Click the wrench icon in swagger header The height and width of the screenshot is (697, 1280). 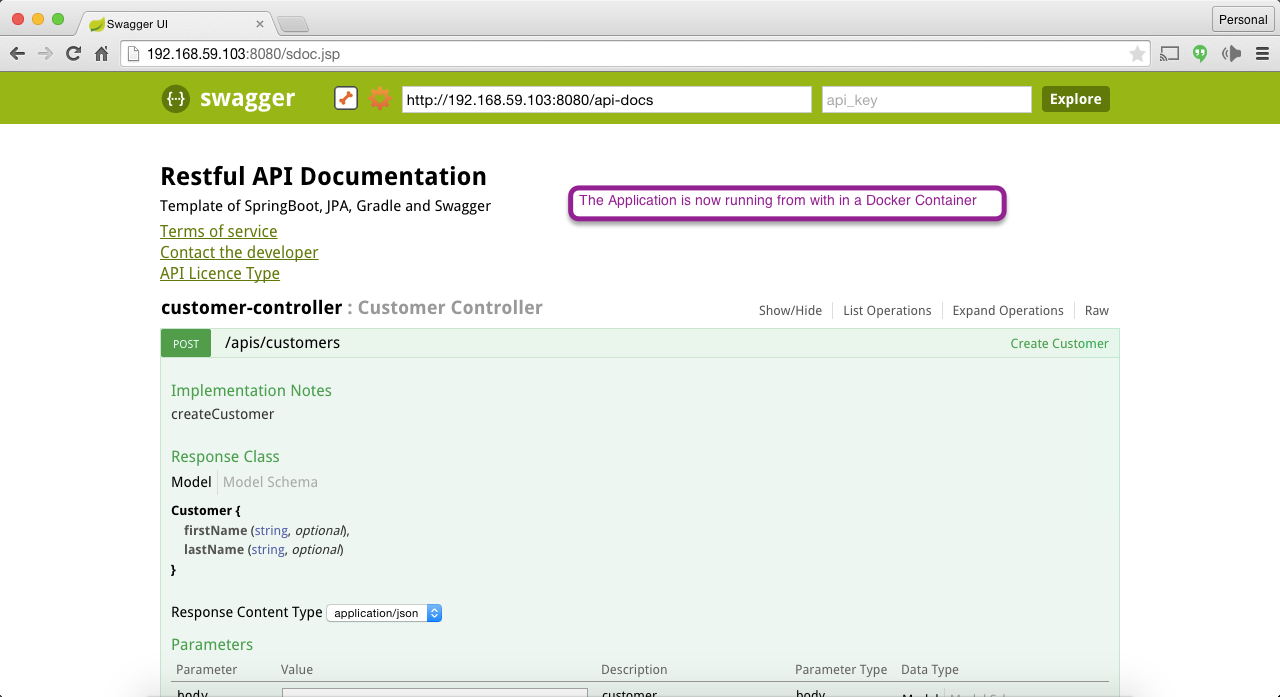[345, 98]
